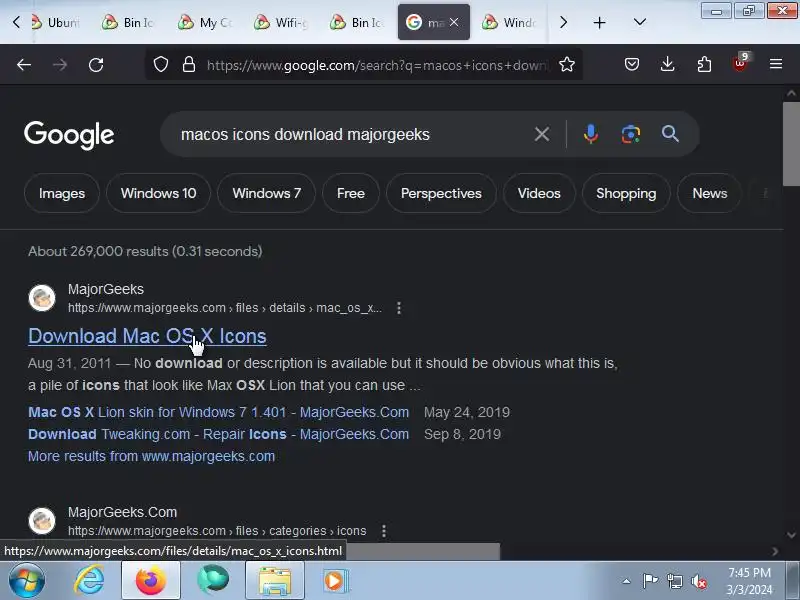Open the list all tabs dropdown
800x600 pixels.
(640, 22)
